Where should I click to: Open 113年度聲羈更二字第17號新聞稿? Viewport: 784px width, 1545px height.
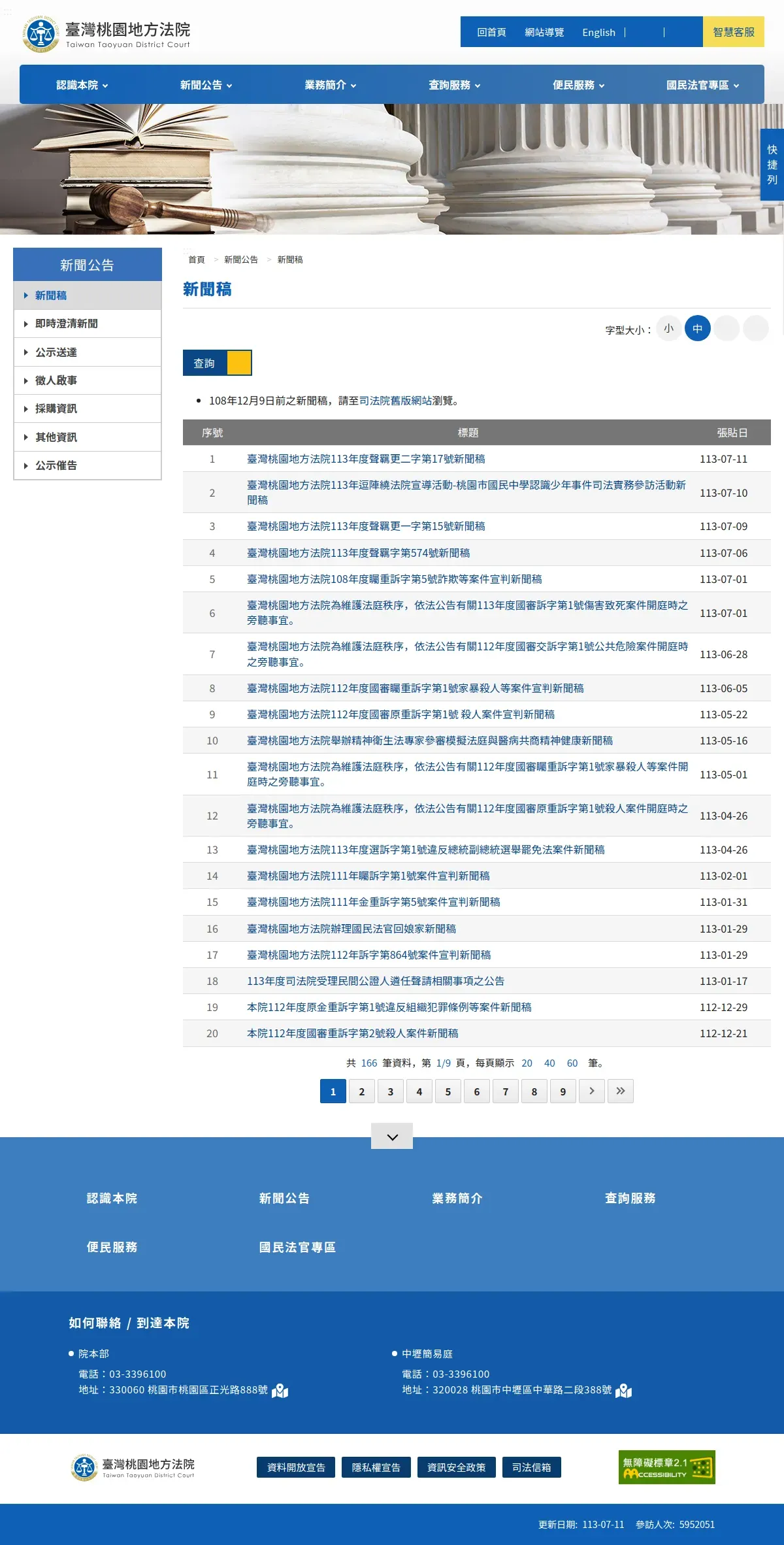366,459
